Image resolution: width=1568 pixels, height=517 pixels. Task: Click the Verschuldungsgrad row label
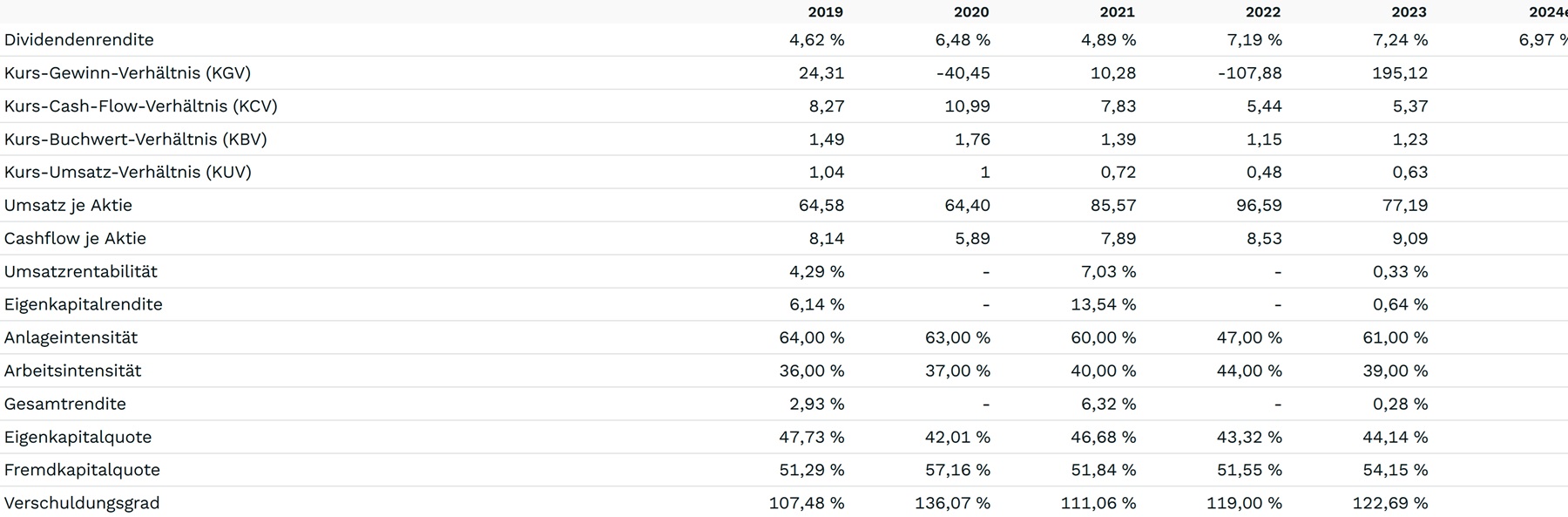click(82, 503)
